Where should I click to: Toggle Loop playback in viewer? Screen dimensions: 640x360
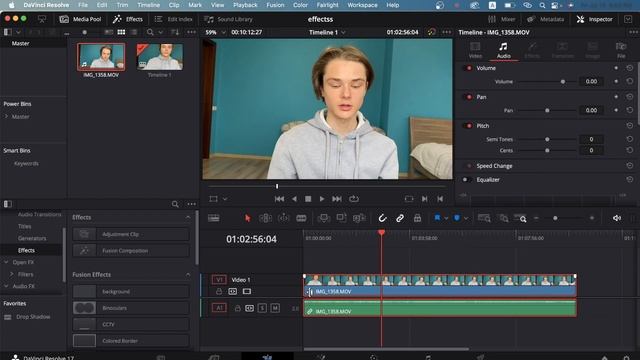coord(354,199)
